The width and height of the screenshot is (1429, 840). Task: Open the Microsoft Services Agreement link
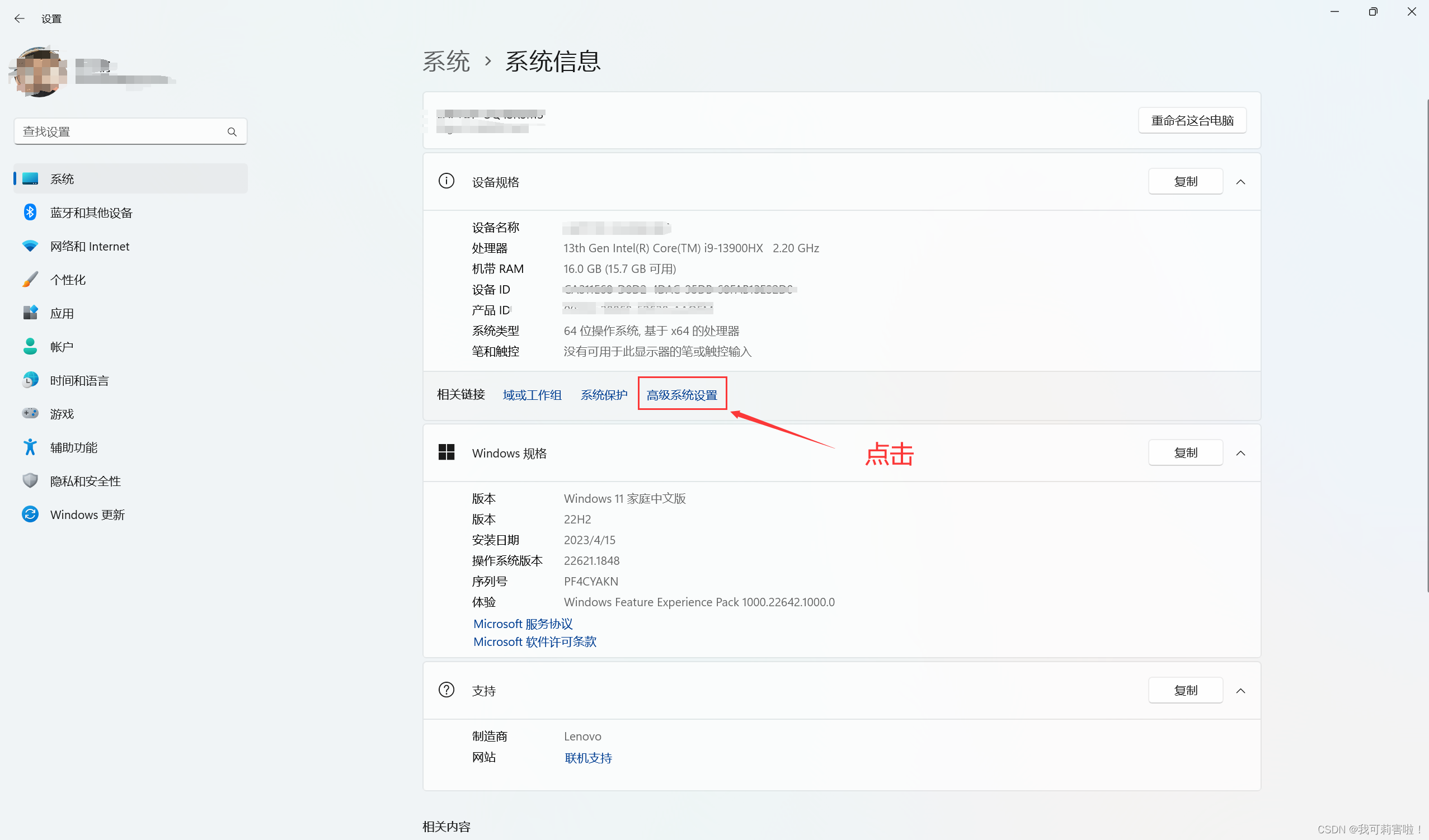coord(522,624)
